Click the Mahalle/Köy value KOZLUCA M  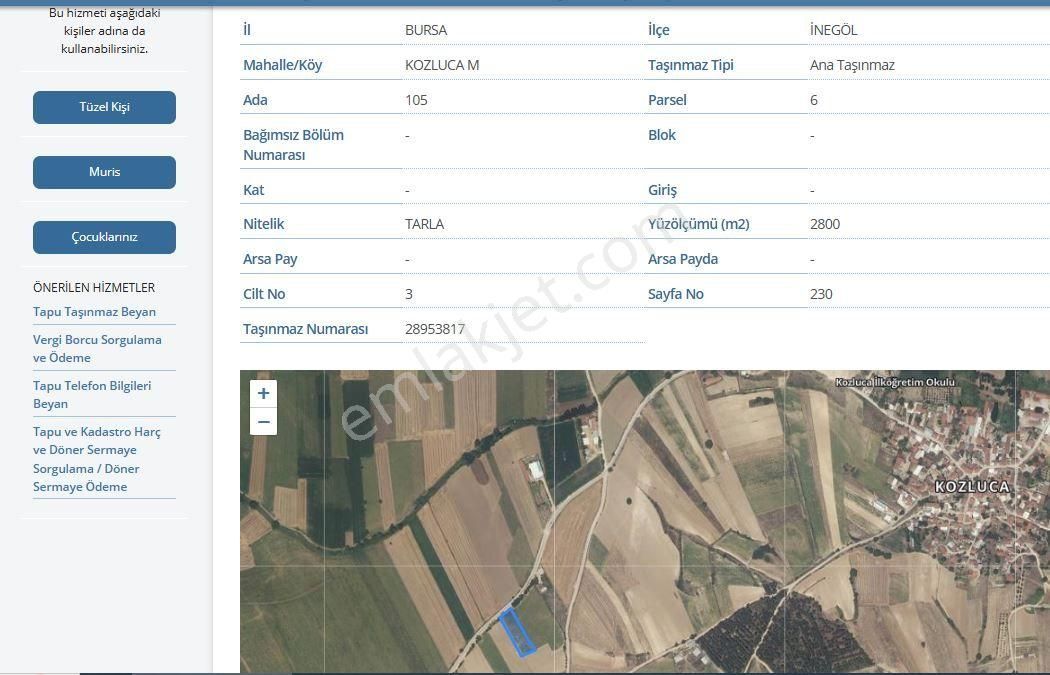click(442, 65)
